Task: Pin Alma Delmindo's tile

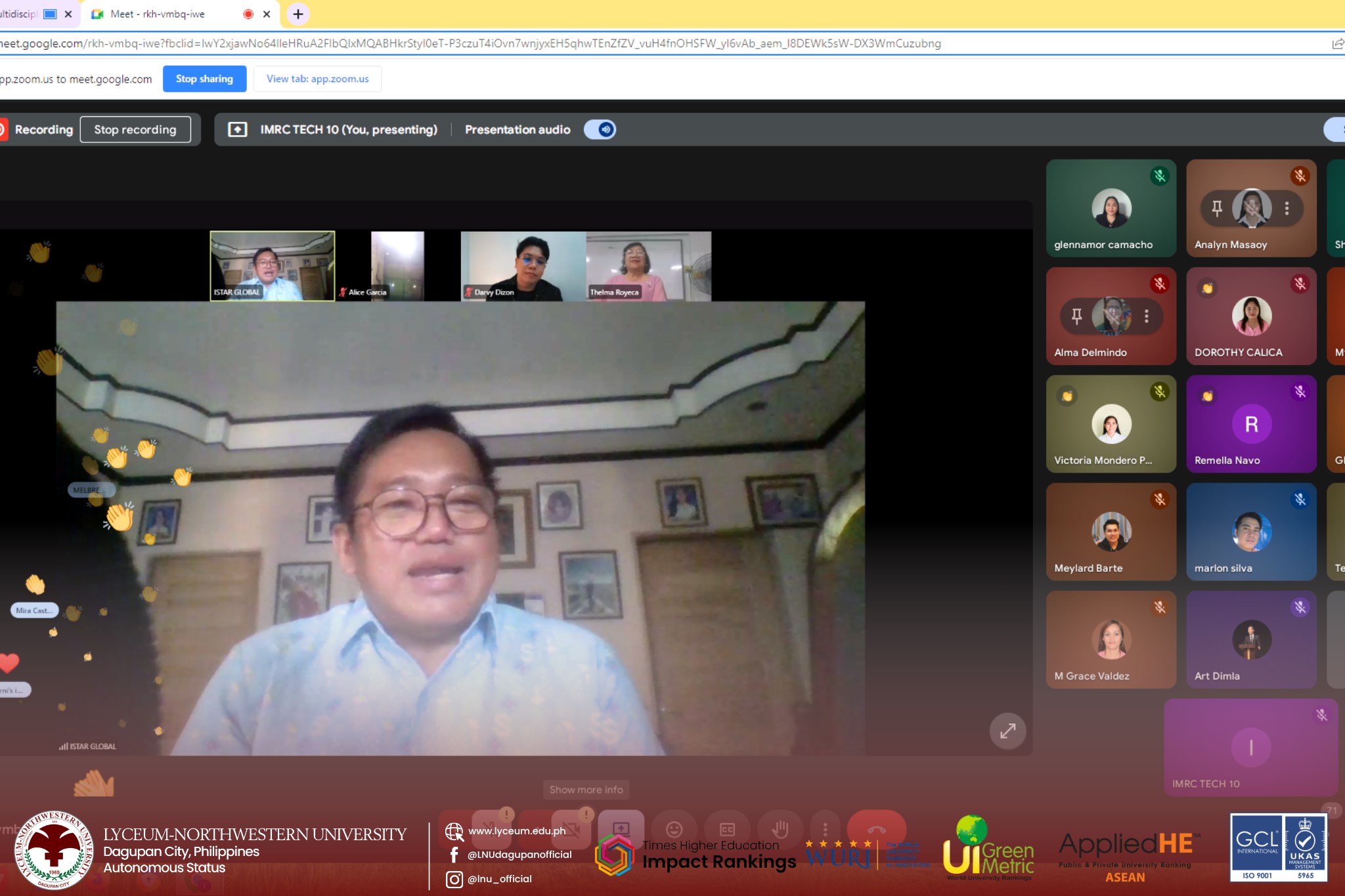Action: [x=1077, y=316]
